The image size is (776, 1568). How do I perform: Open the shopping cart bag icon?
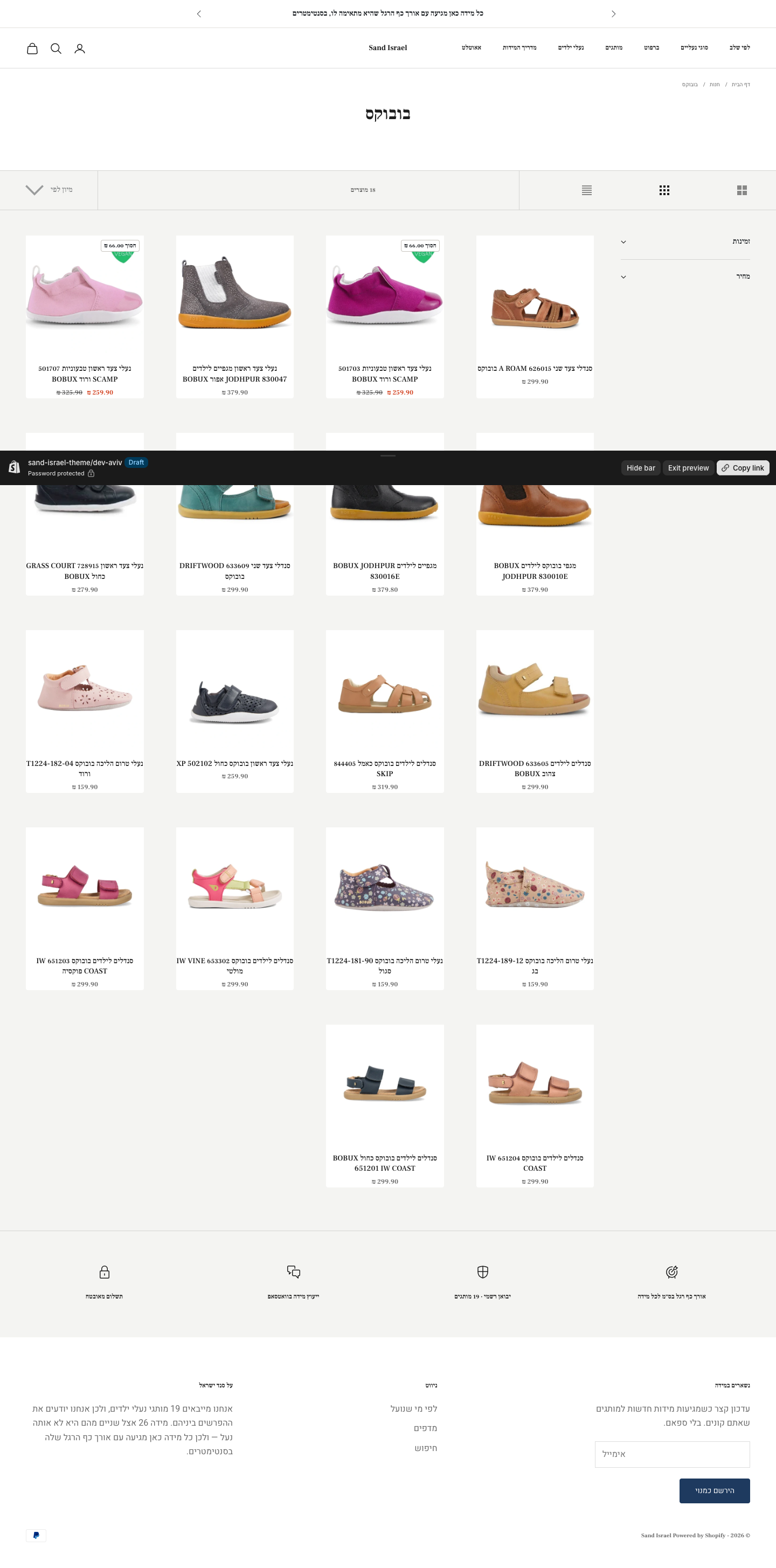[x=32, y=49]
